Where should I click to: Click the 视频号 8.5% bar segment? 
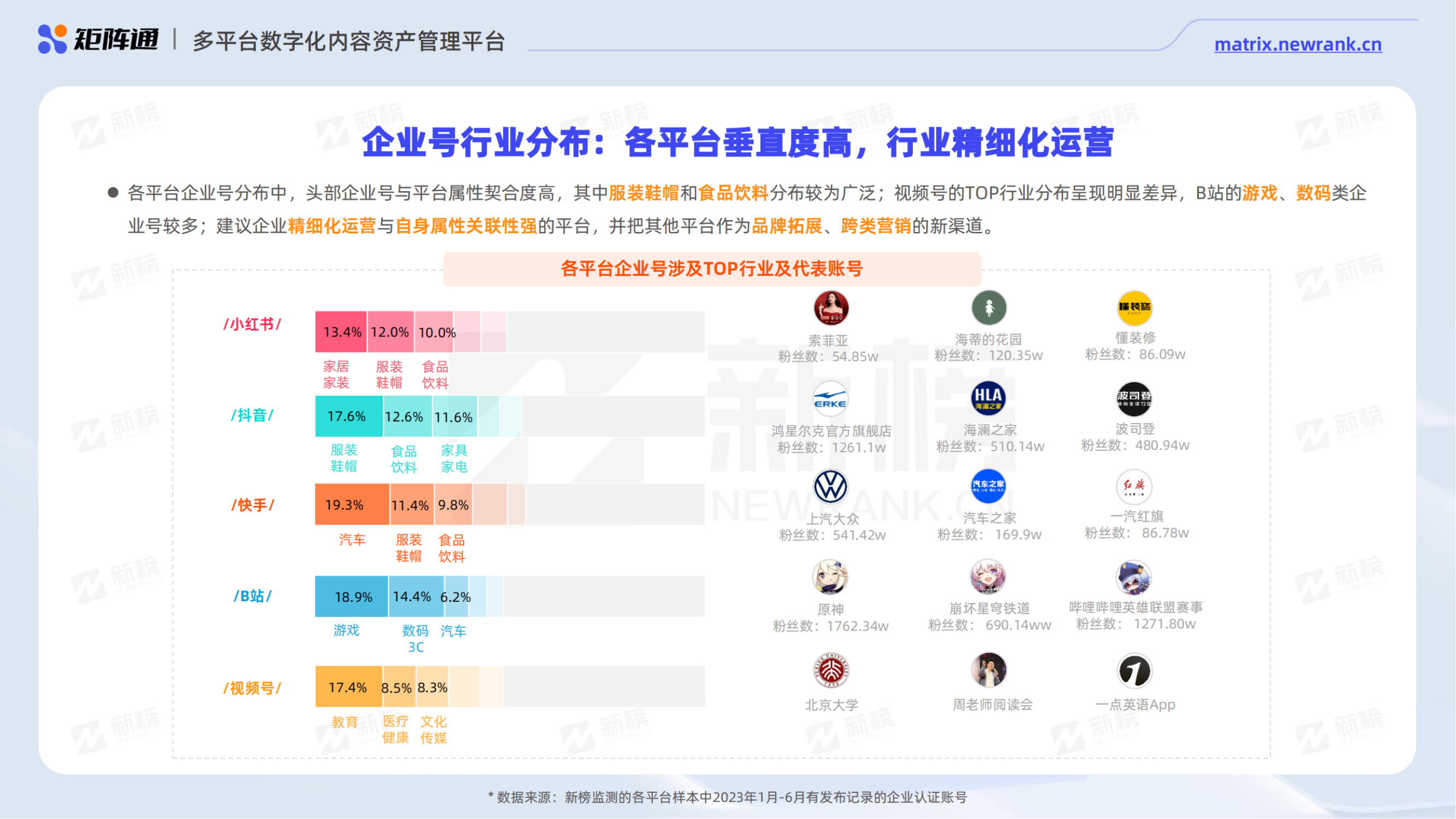pyautogui.click(x=399, y=687)
